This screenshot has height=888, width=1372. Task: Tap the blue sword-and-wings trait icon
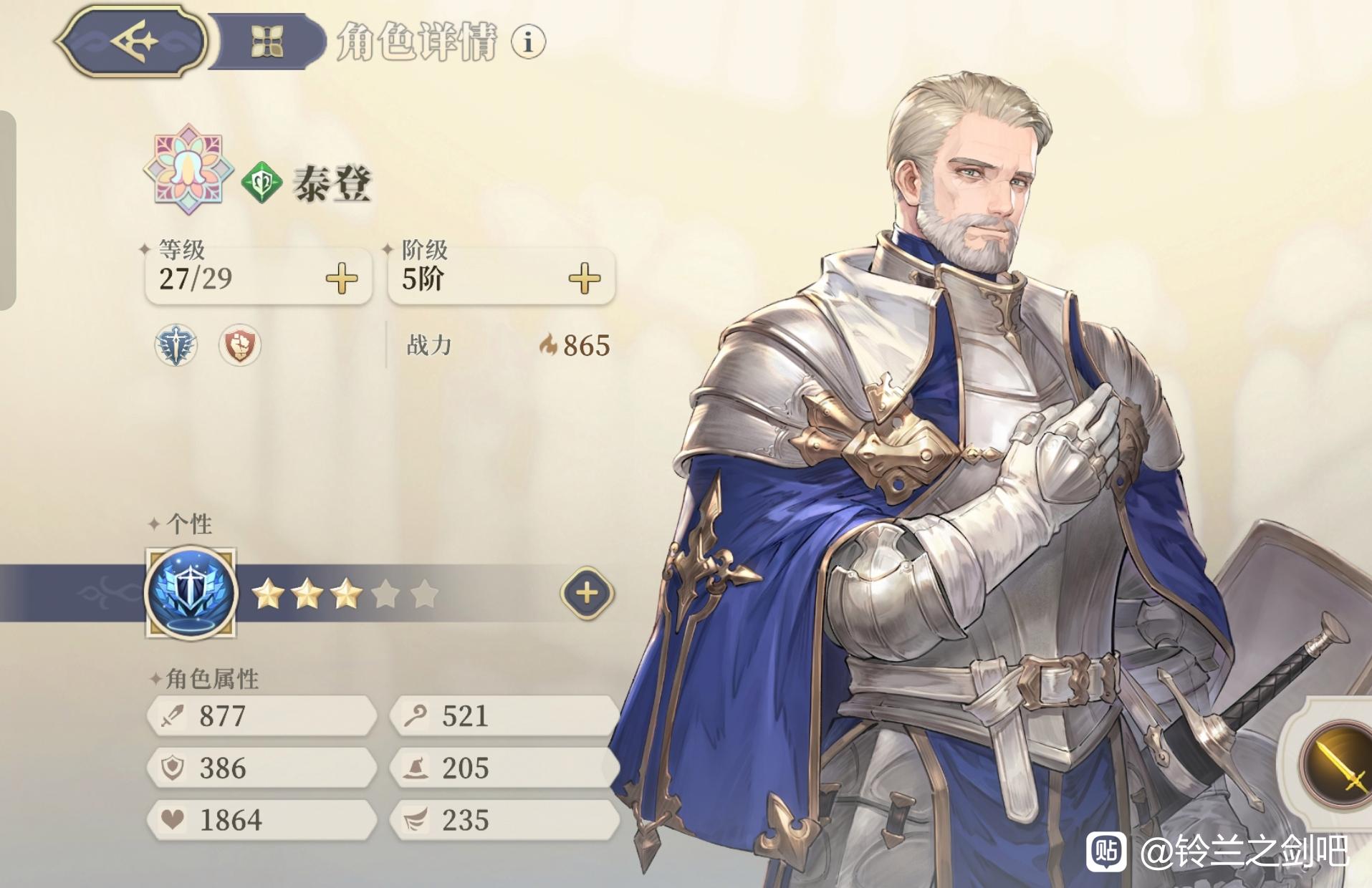coord(176,345)
